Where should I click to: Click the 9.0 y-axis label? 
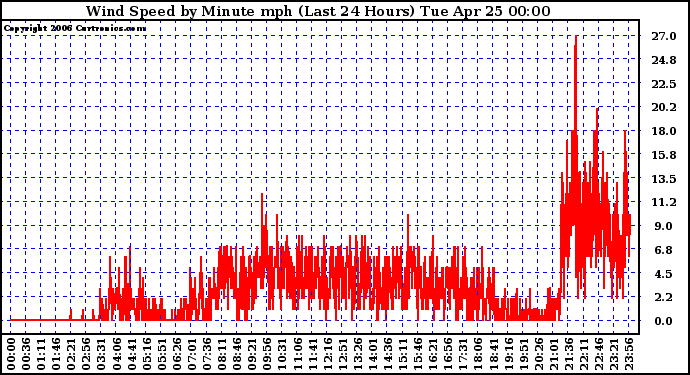point(664,226)
